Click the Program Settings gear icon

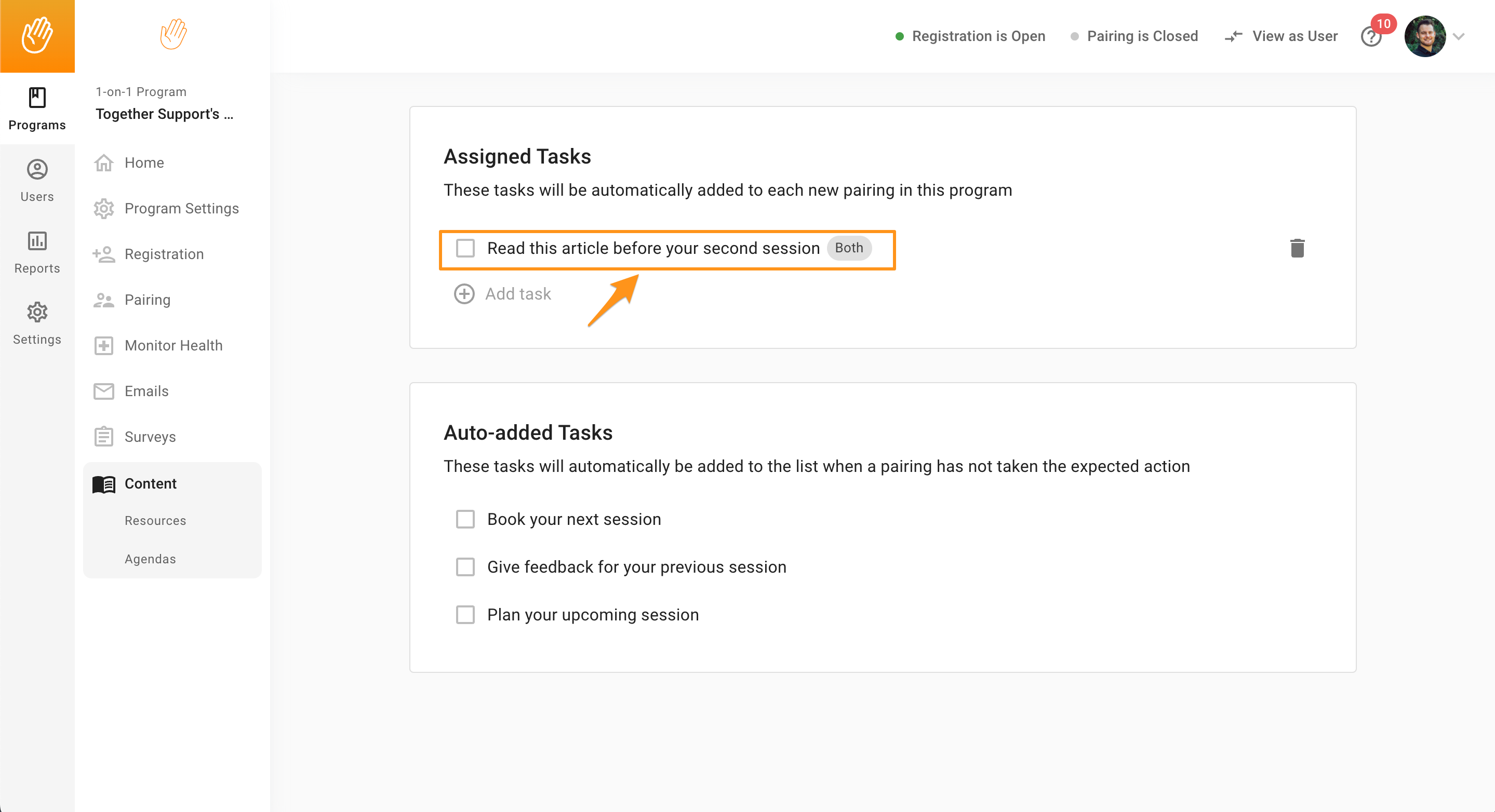point(103,209)
